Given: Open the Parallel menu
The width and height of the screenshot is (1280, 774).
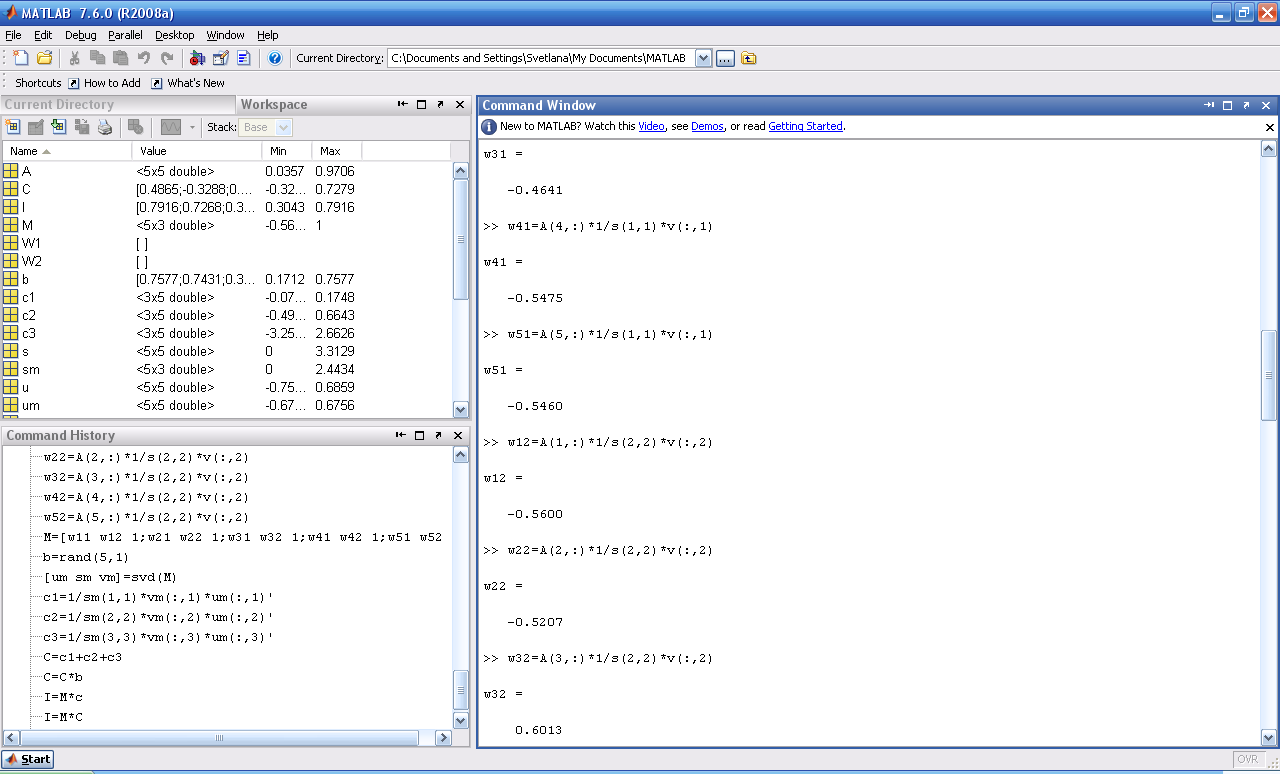Looking at the screenshot, I should 126,35.
